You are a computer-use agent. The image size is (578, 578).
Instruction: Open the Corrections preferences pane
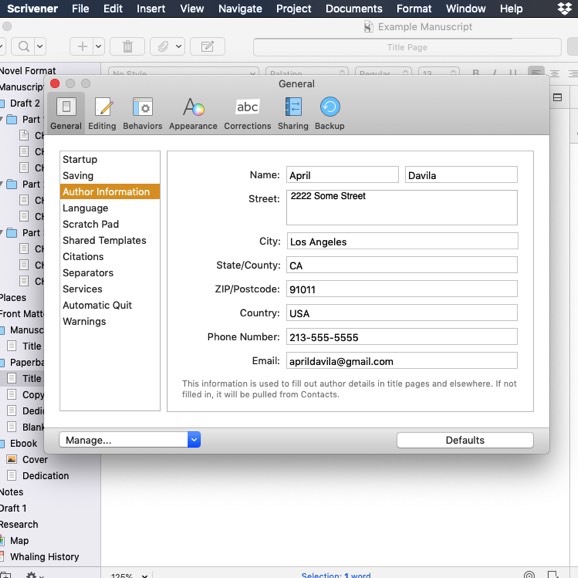tap(247, 113)
